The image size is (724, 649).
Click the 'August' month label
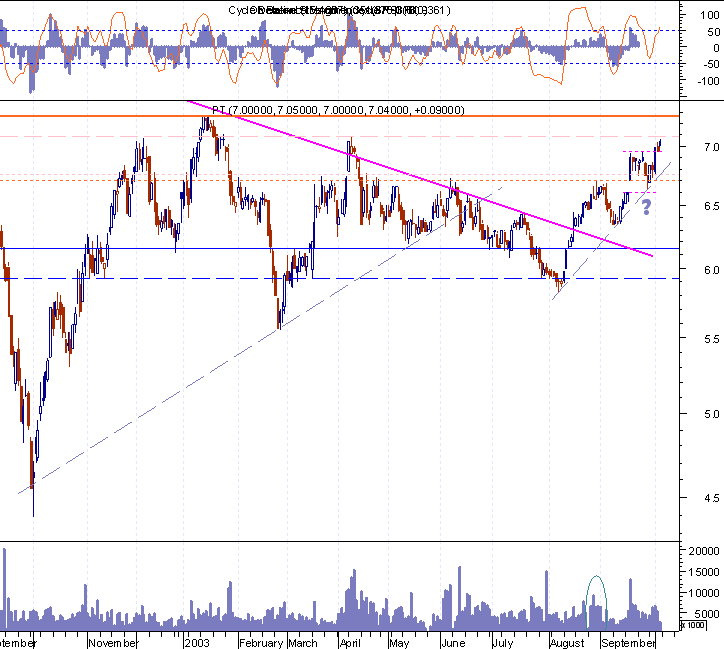567,643
